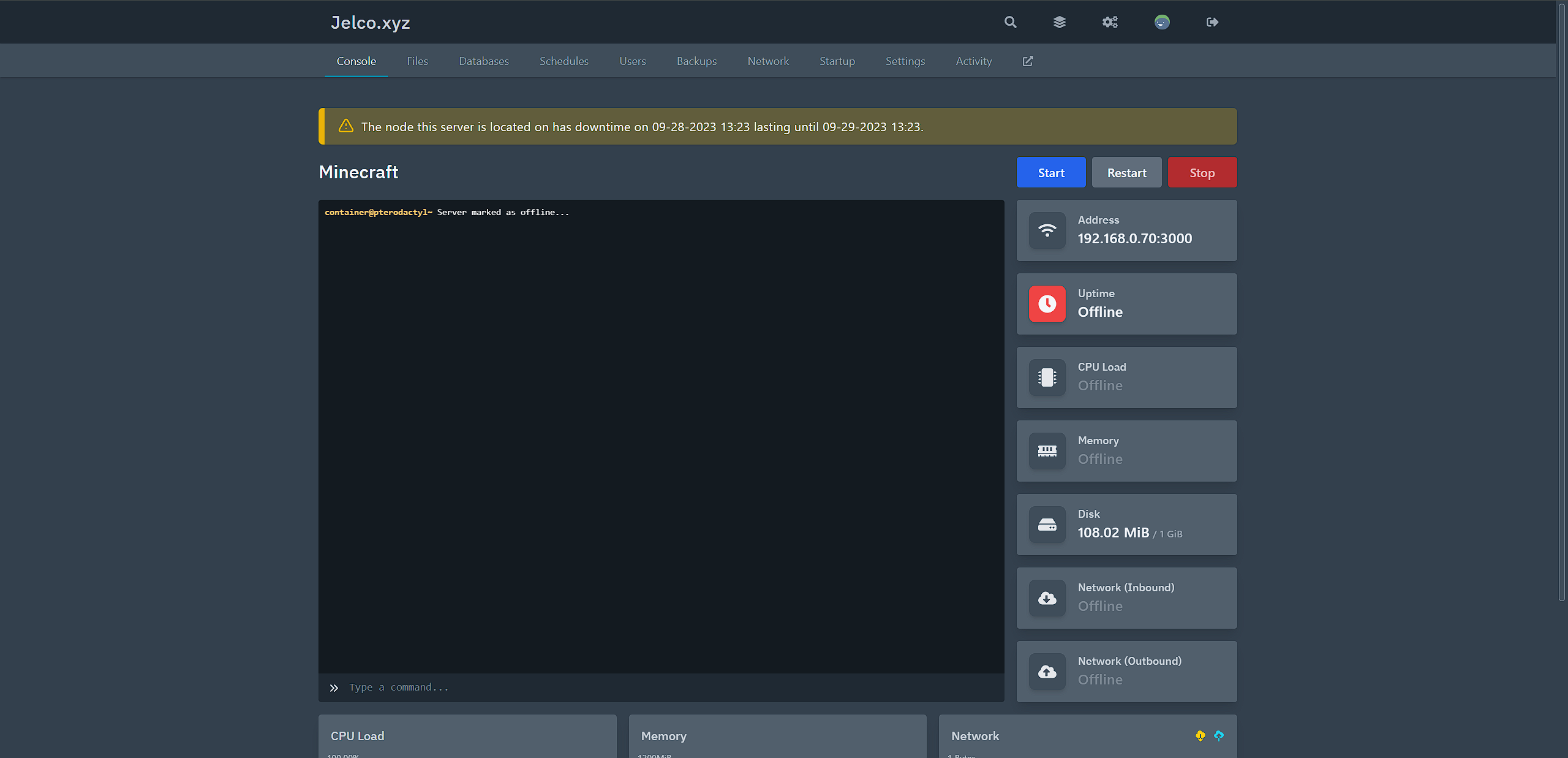Open the Startup tab
This screenshot has width=1568, height=758.
point(837,61)
